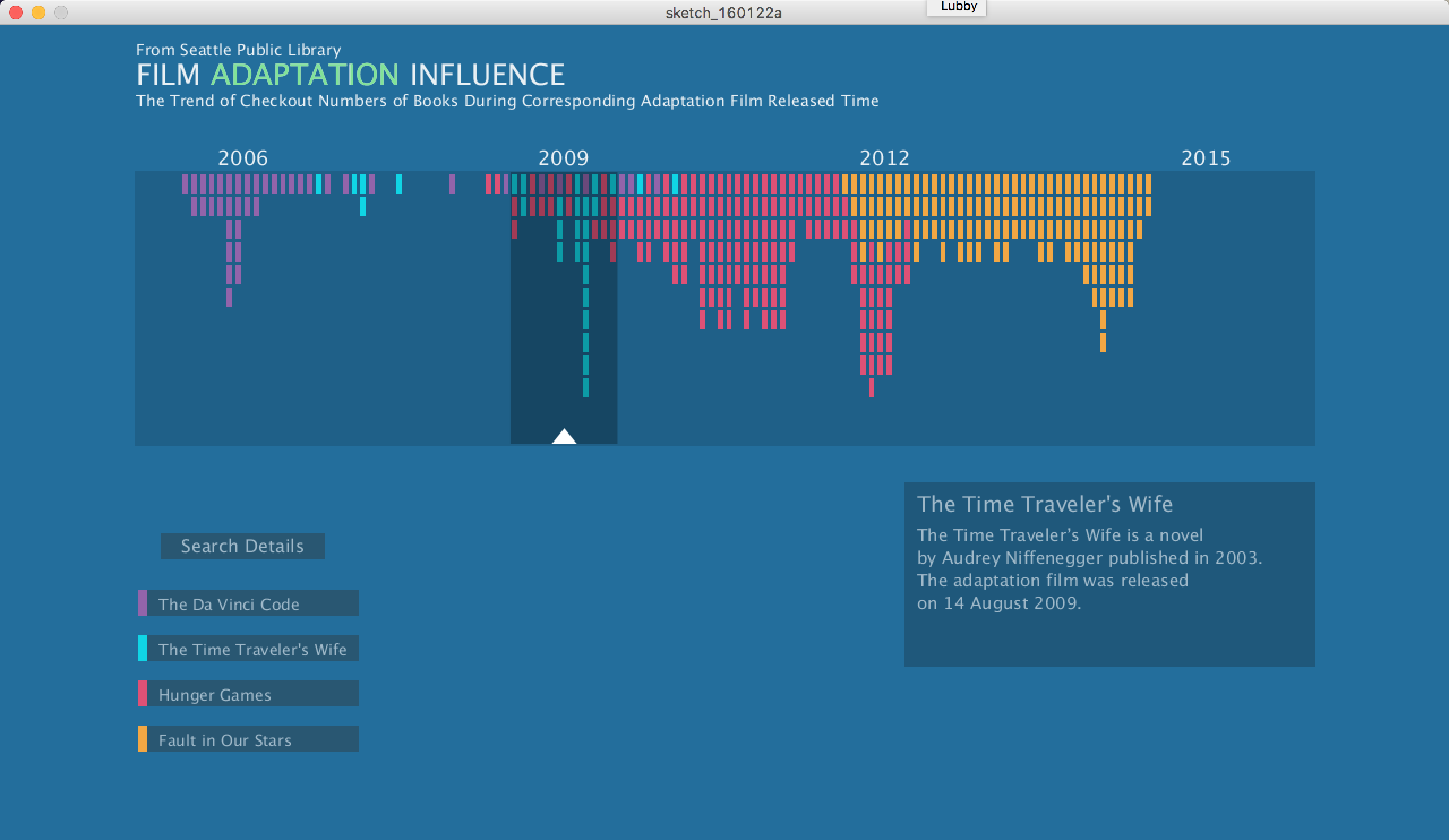Click the orange Fault in Our Stars swatch
Viewport: 1449px width, 840px height.
point(142,739)
